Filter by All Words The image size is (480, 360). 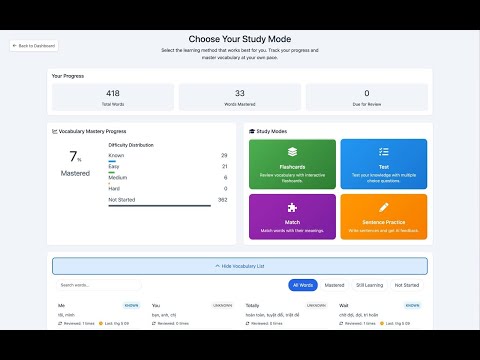[x=303, y=285]
